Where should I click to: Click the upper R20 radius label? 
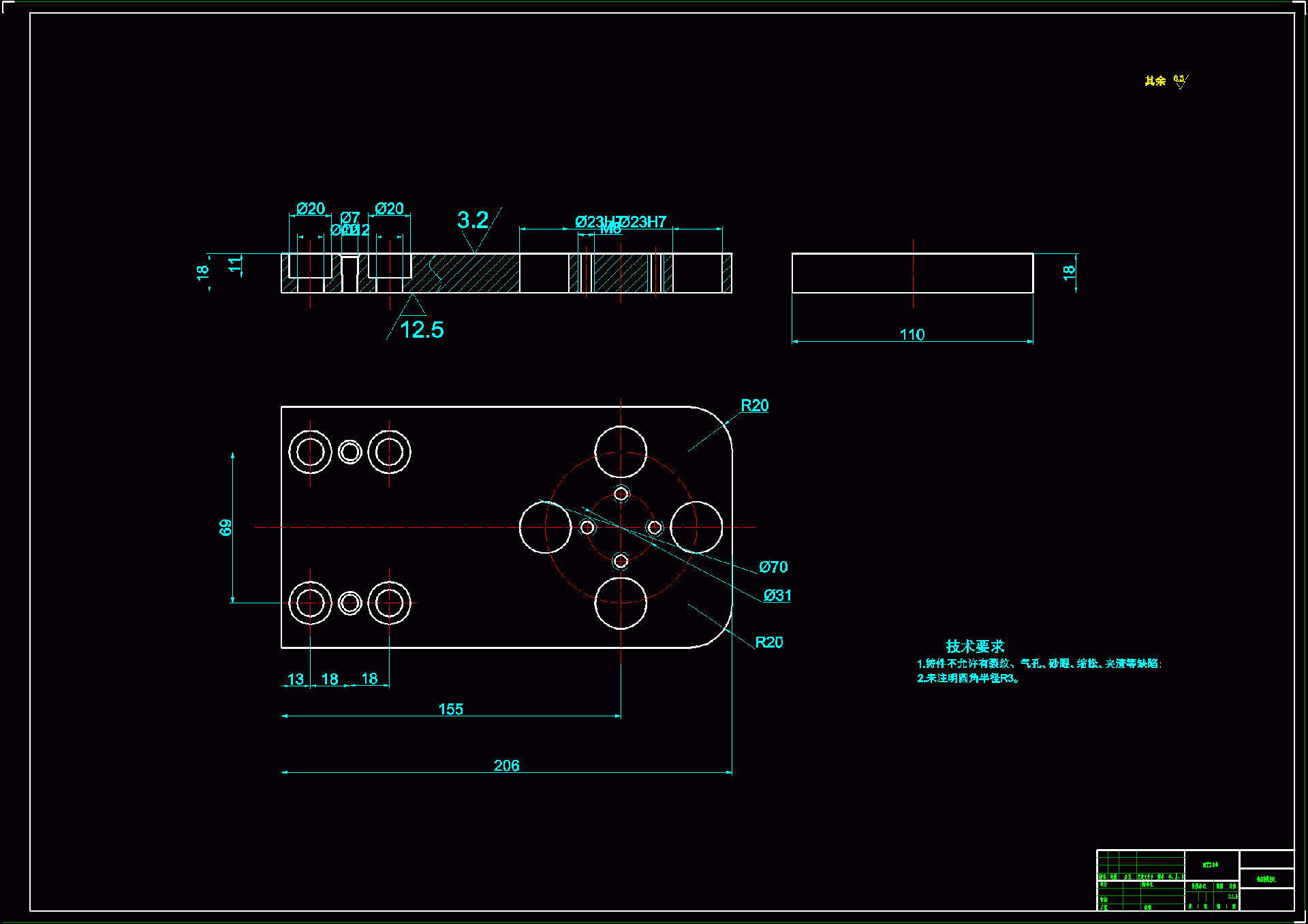(x=754, y=405)
